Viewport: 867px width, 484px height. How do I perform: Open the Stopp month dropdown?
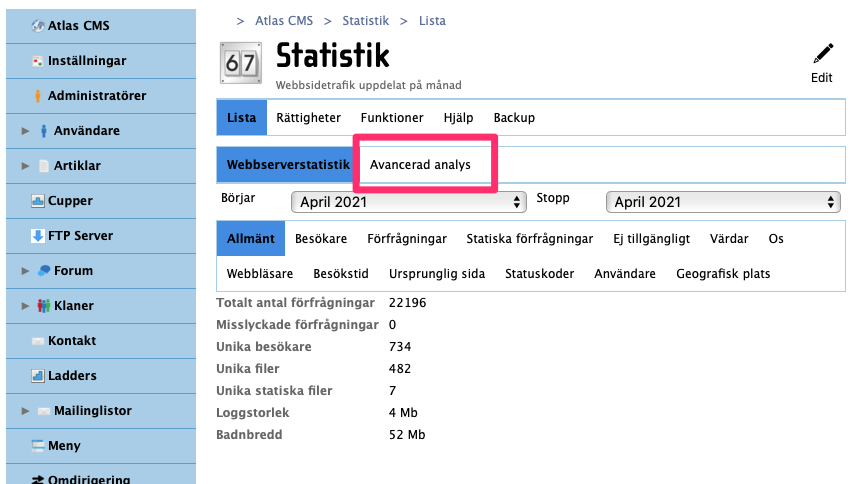tap(722, 202)
